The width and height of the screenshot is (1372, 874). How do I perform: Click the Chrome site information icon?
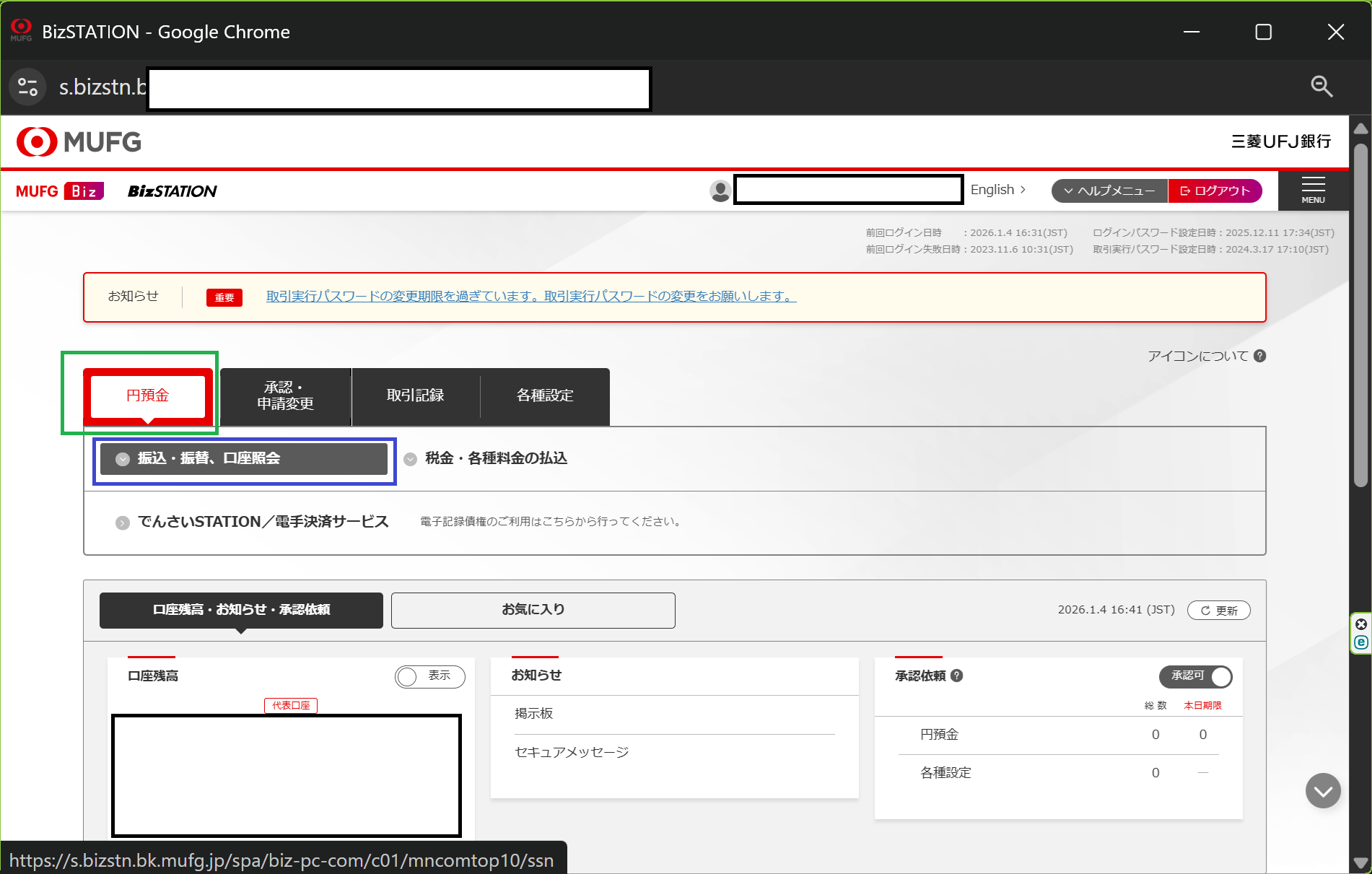[x=27, y=87]
